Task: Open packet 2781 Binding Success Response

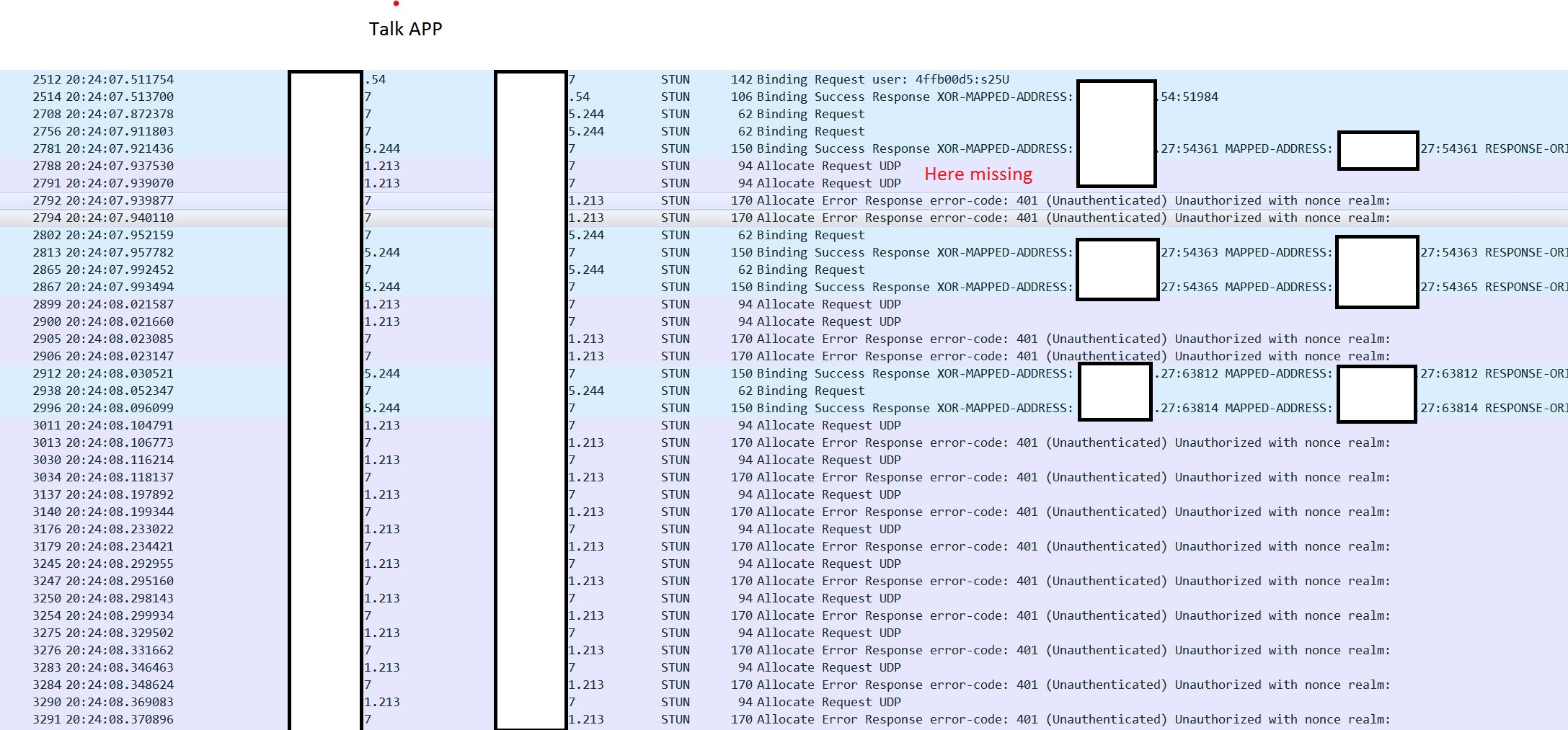Action: coord(784,148)
